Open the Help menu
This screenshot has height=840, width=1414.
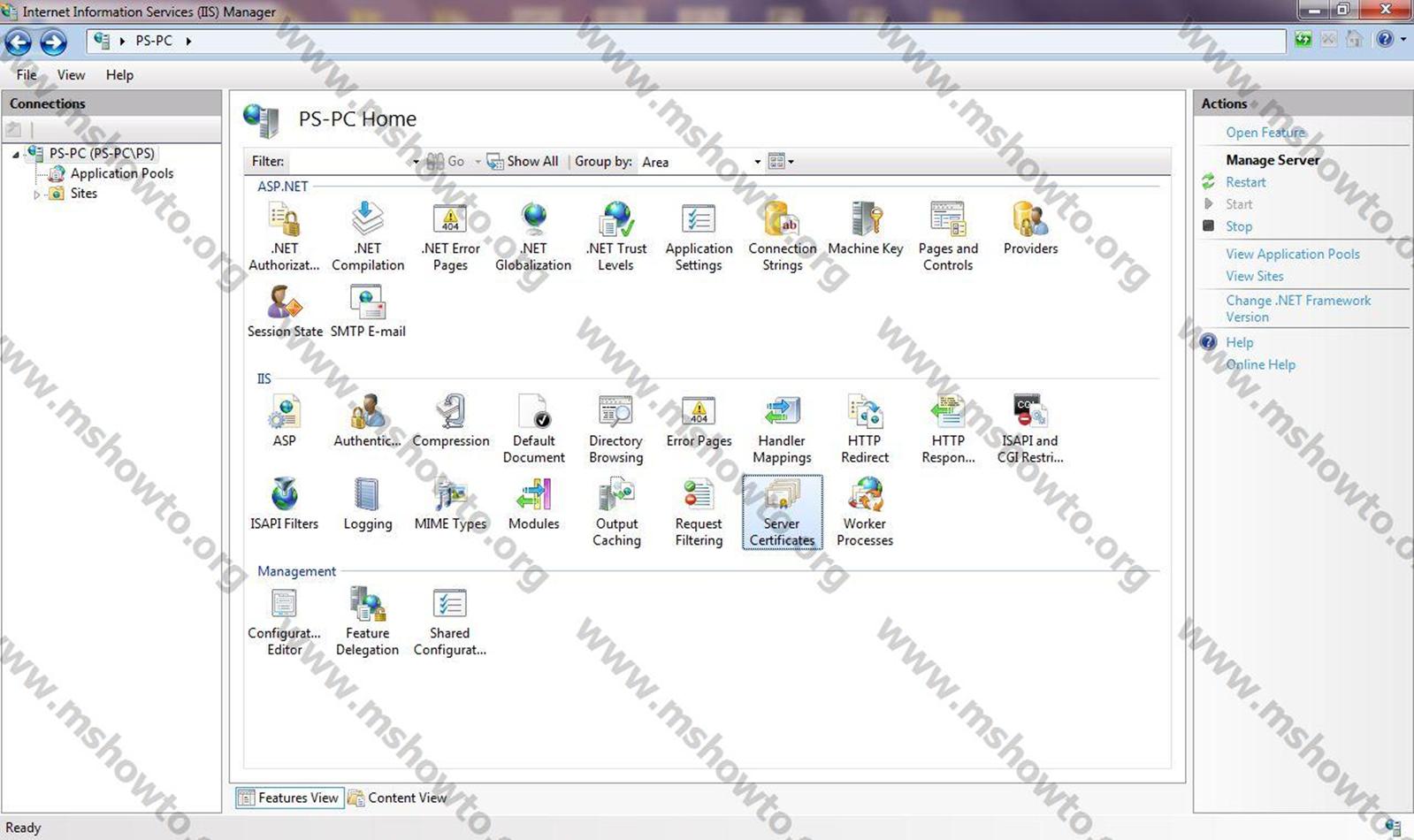(119, 75)
